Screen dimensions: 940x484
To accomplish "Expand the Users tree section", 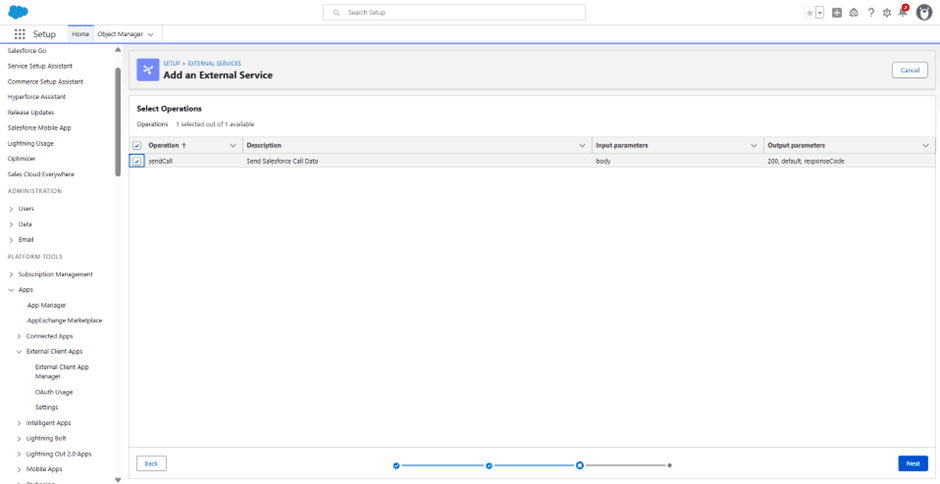I will point(11,209).
